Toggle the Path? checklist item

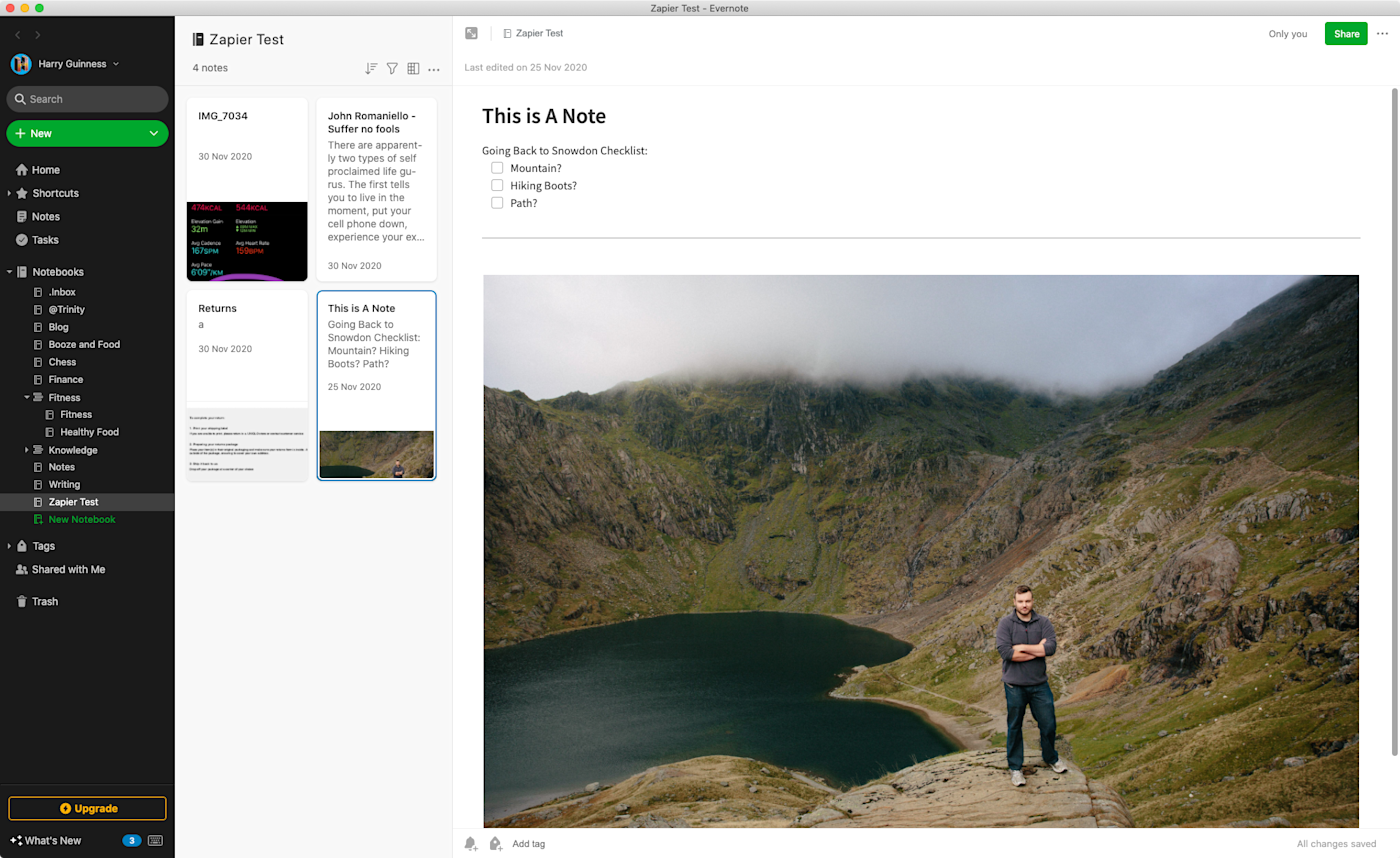click(497, 203)
